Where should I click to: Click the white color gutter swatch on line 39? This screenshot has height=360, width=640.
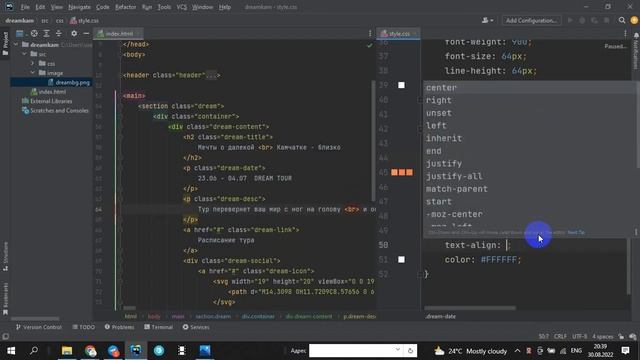pos(401,85)
